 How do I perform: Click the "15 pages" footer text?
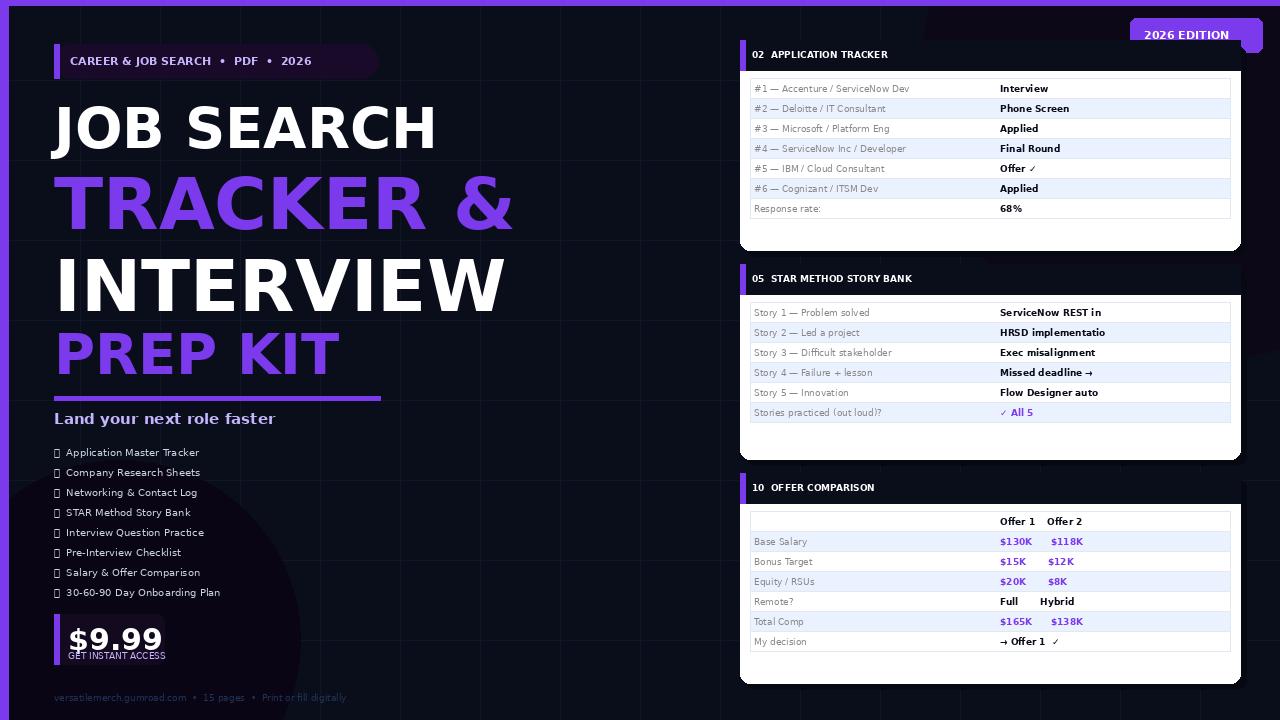(x=223, y=698)
